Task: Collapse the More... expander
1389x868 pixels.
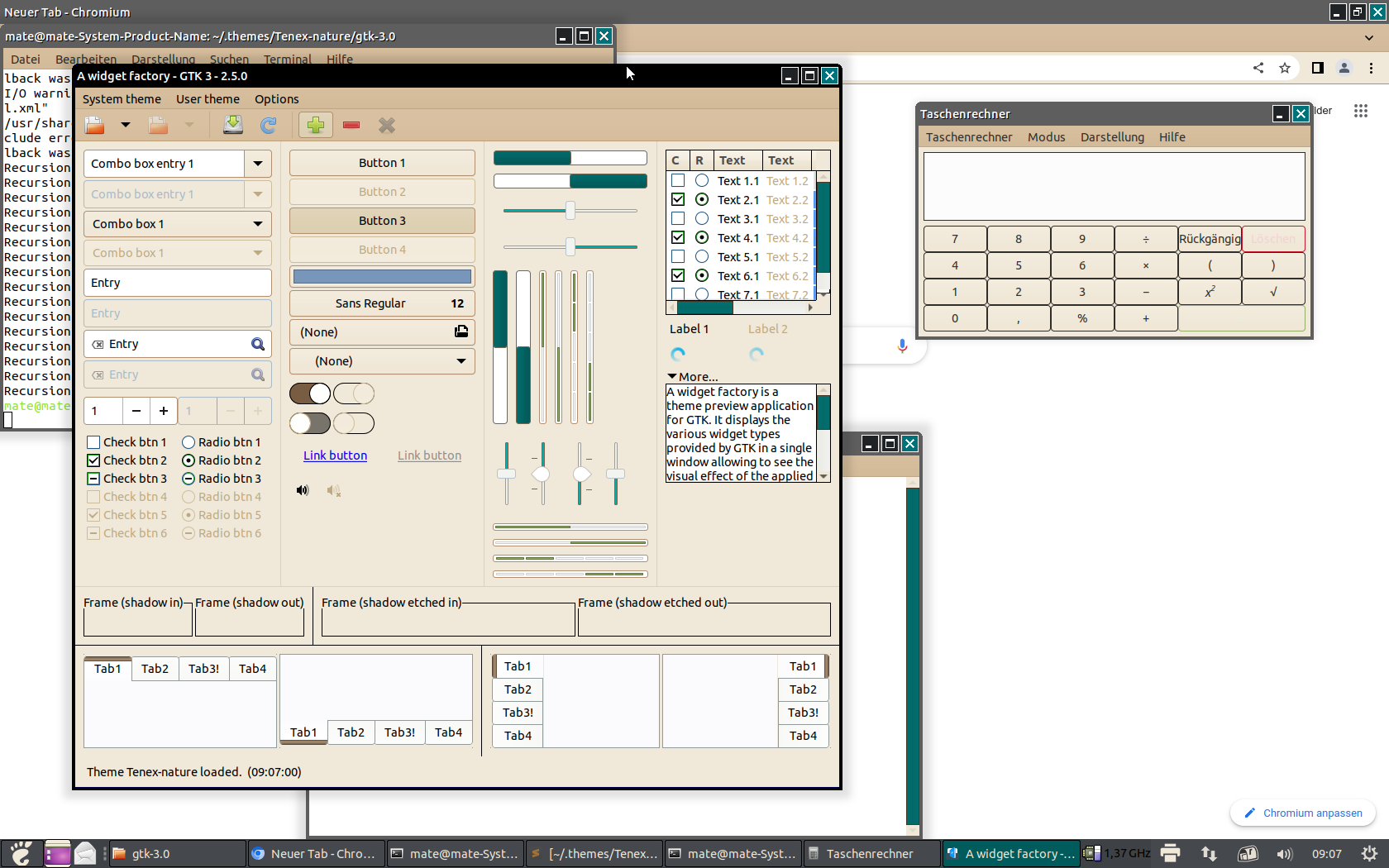Action: point(672,377)
